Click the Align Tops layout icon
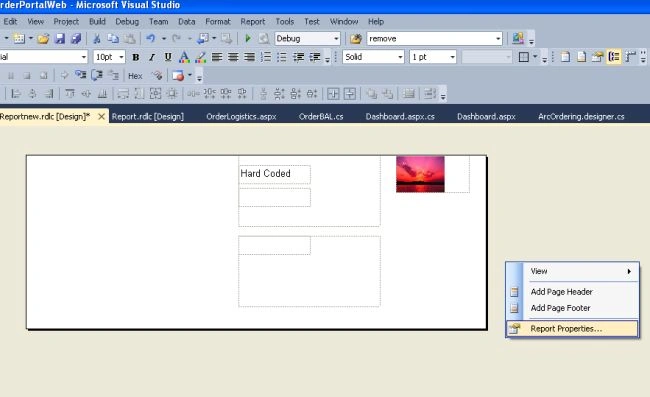 point(70,94)
